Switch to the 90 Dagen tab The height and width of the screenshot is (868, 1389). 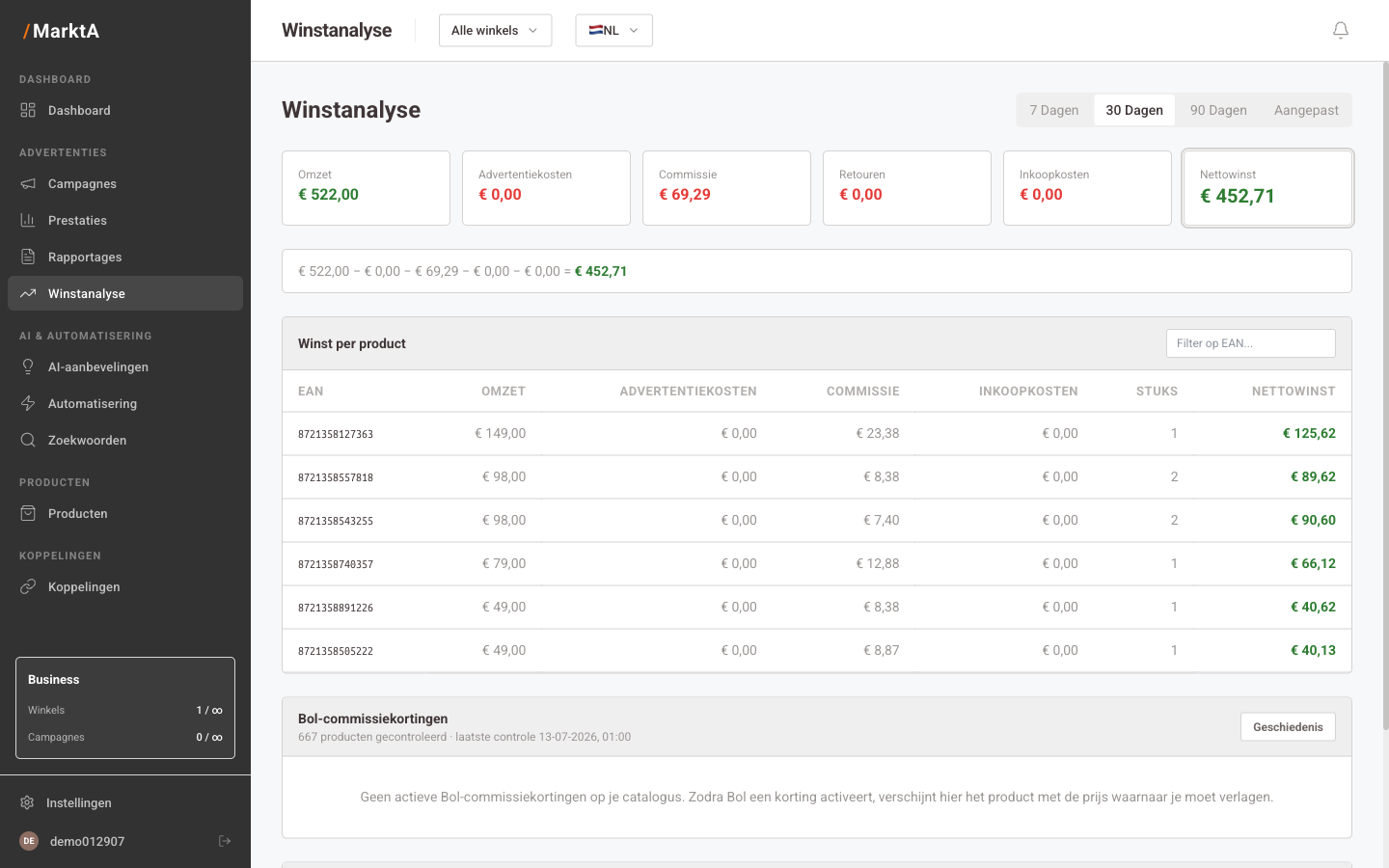pos(1218,110)
